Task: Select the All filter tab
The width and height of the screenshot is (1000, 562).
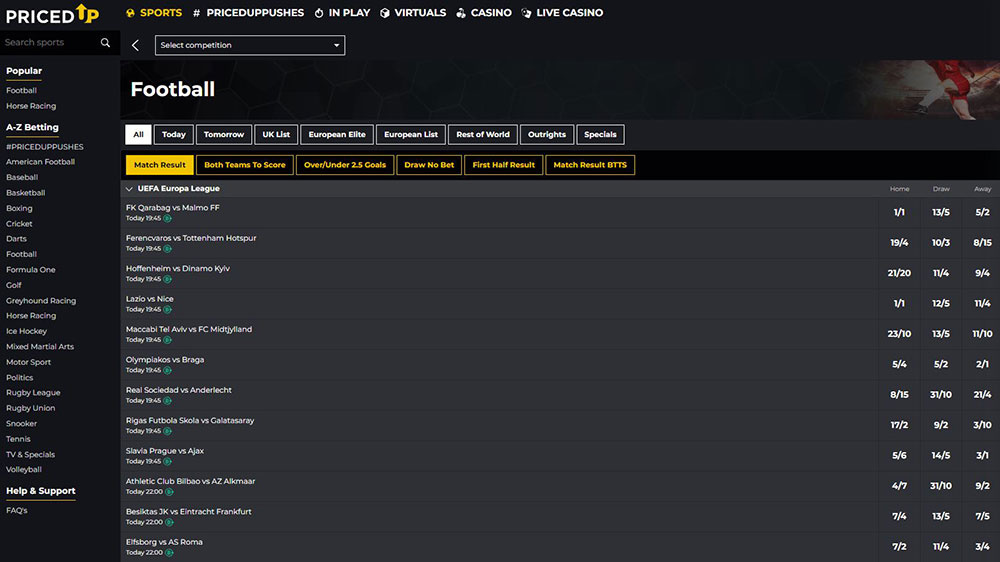Action: click(x=138, y=135)
